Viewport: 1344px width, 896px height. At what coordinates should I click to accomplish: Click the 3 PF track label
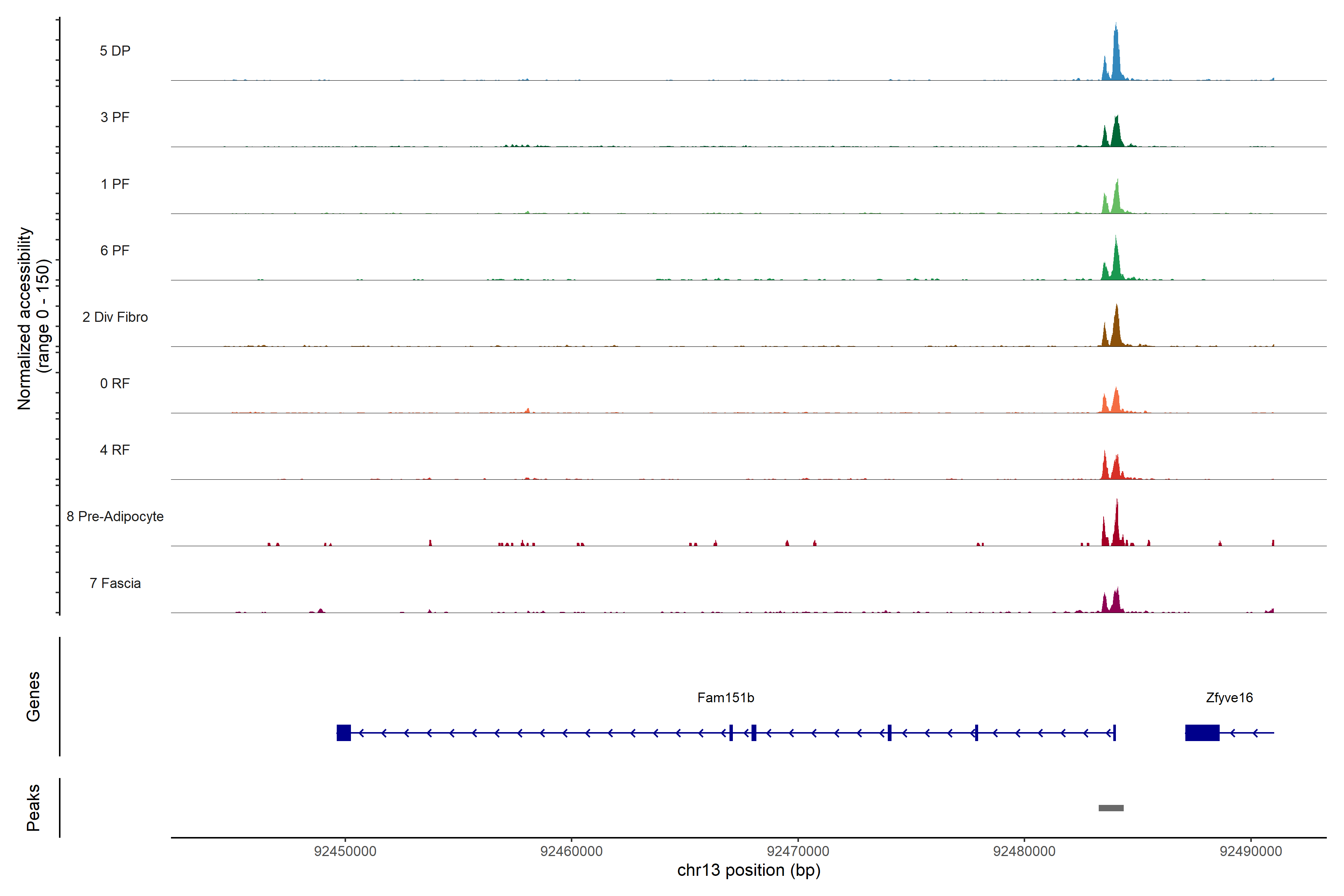tap(115, 117)
